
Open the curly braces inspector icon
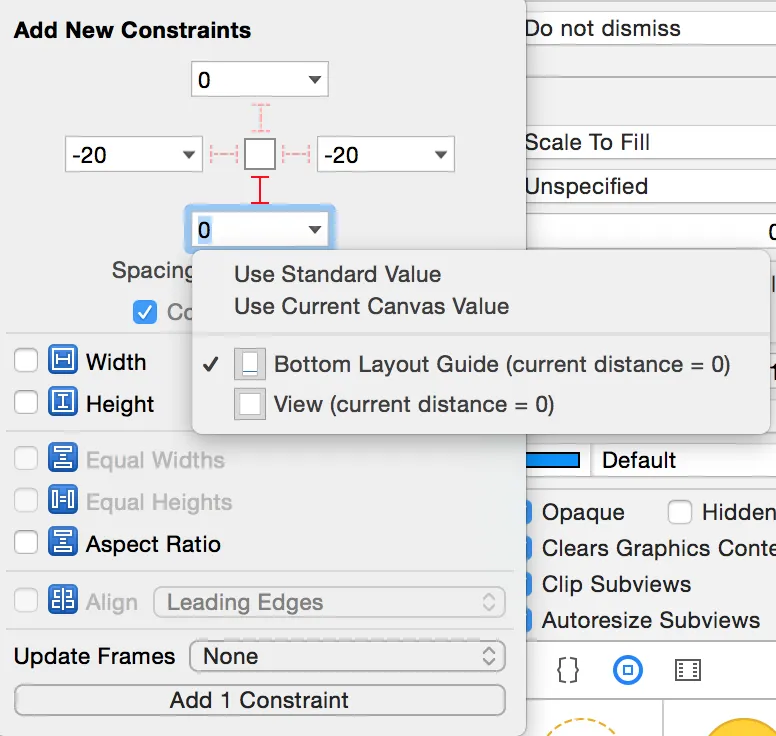567,670
